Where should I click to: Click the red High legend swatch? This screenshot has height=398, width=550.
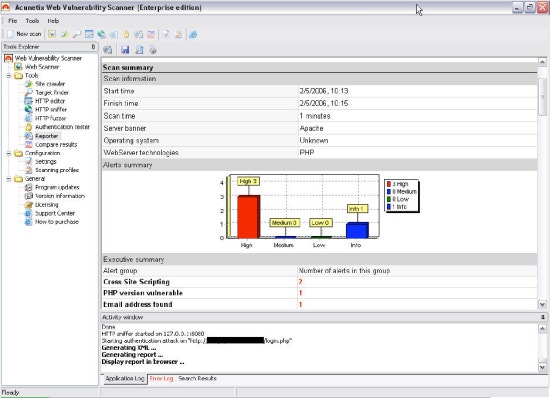click(389, 184)
